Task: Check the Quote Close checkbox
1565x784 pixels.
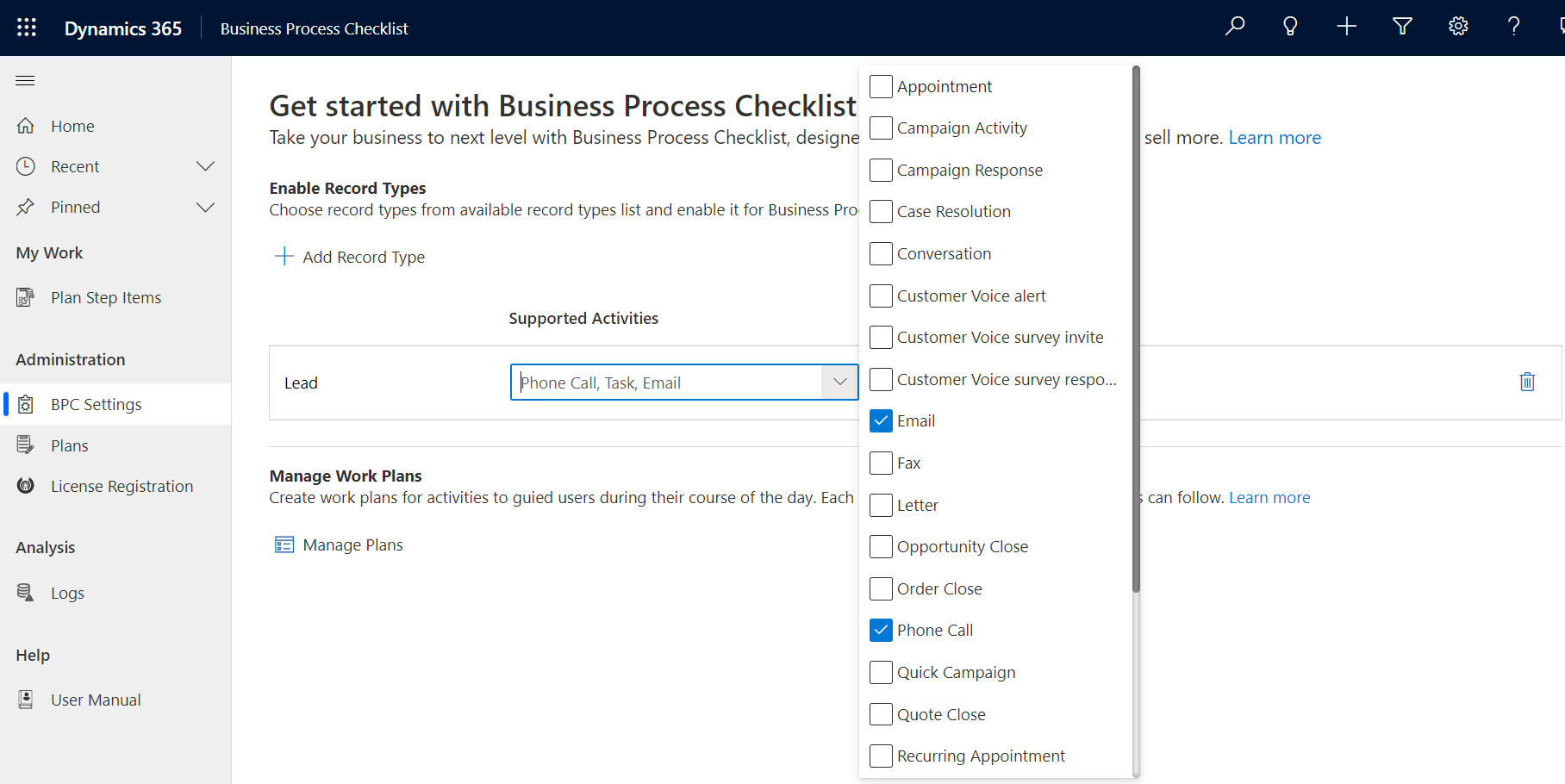Action: point(881,714)
